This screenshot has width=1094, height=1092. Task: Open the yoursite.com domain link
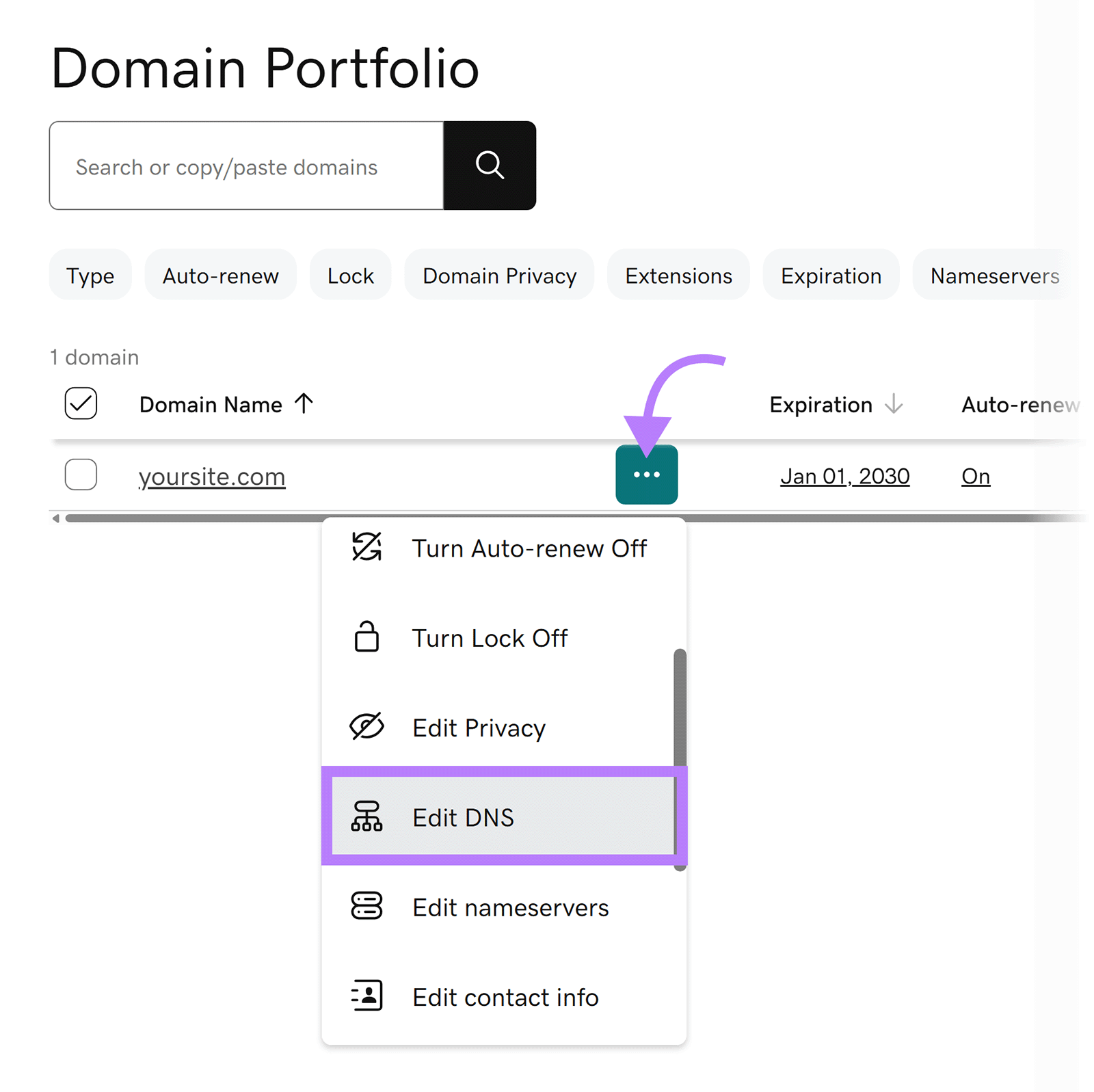(211, 476)
